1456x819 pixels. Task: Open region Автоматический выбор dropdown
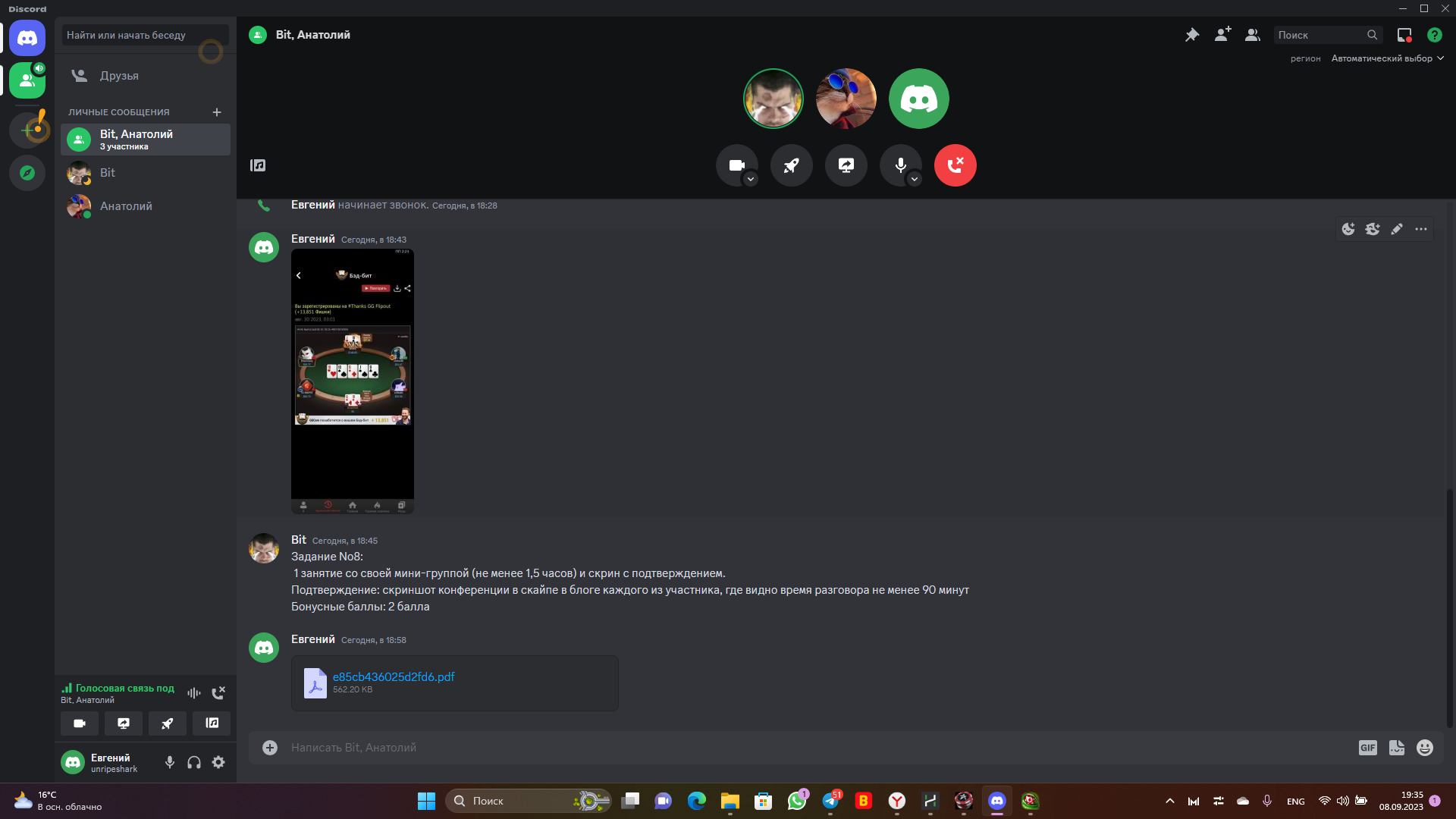click(1387, 58)
